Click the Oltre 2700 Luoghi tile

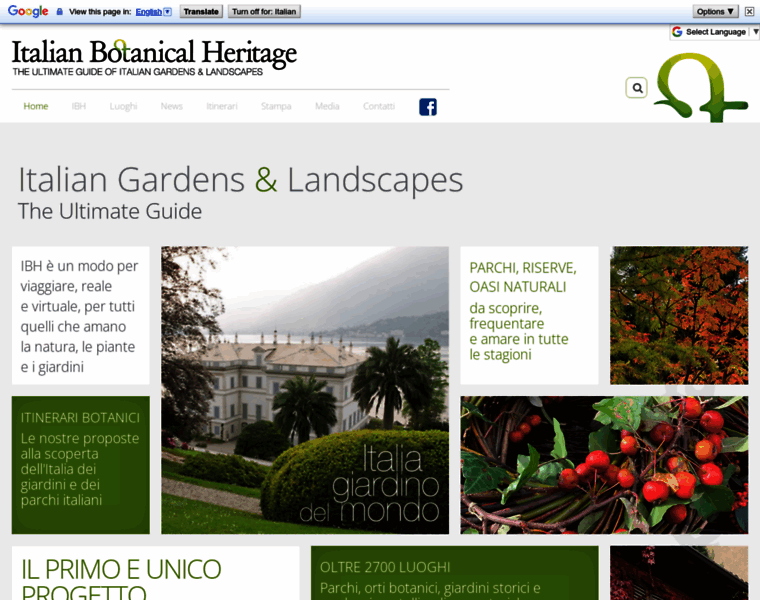(x=455, y=573)
